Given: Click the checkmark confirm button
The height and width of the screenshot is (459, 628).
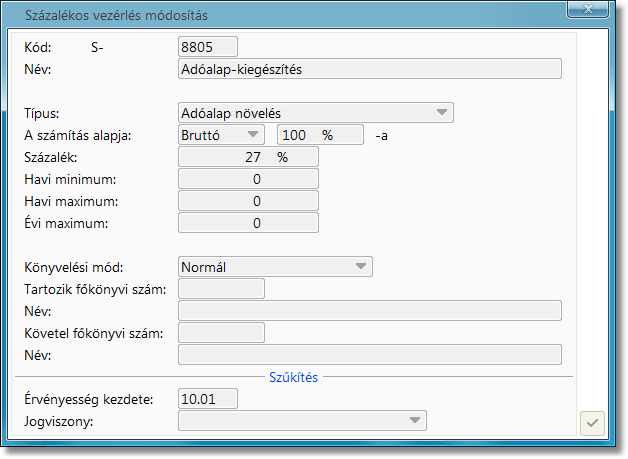Looking at the screenshot, I should point(593,424).
